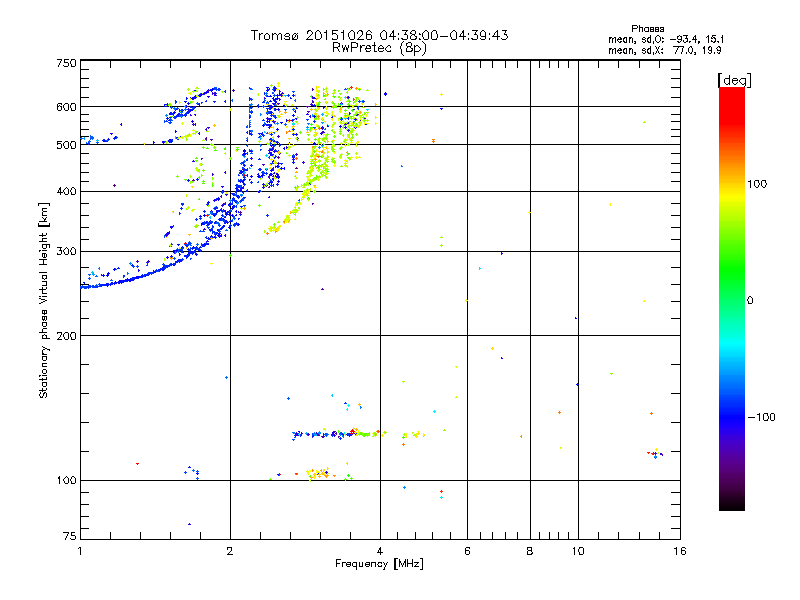Screen dimensions: 800x600
Task: Click the "Phases" heading above the statistics
Action: (x=647, y=29)
